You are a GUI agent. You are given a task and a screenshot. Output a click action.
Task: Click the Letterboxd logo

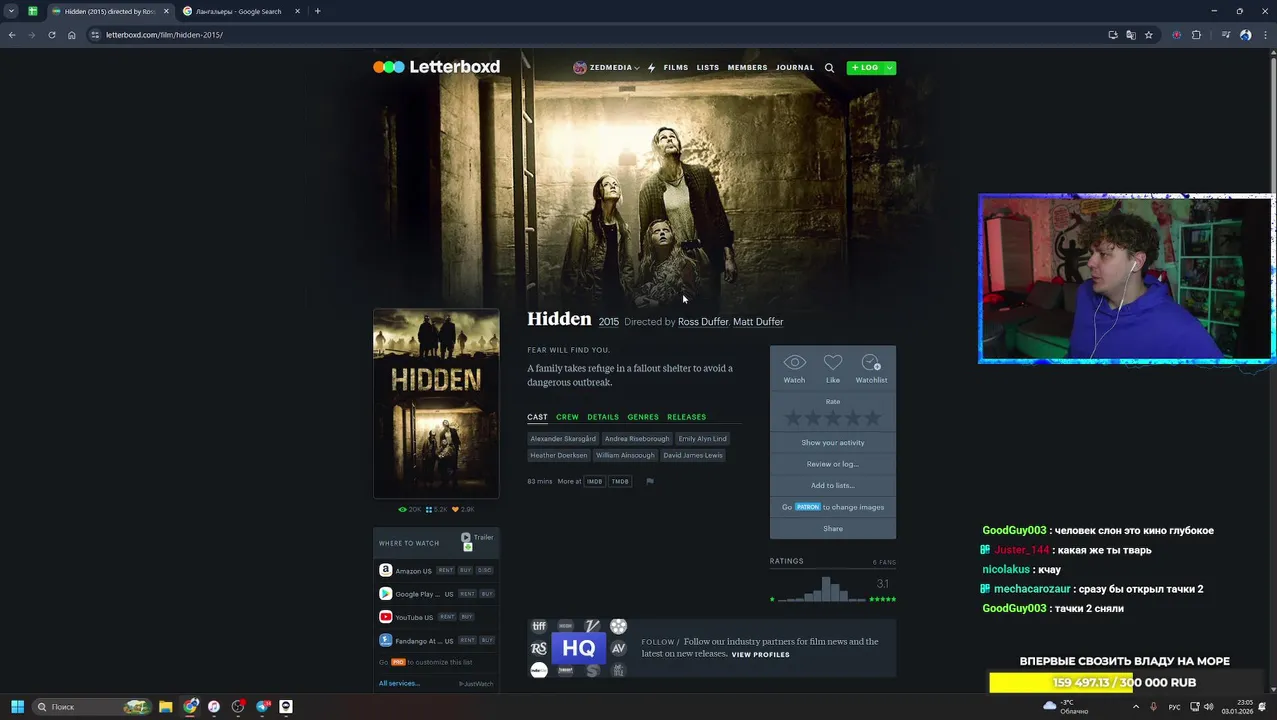tap(436, 67)
